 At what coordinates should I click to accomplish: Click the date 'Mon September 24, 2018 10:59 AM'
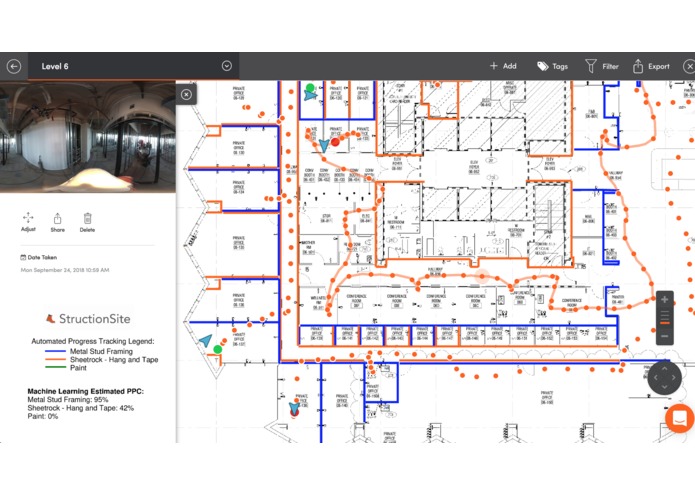[x=65, y=270]
